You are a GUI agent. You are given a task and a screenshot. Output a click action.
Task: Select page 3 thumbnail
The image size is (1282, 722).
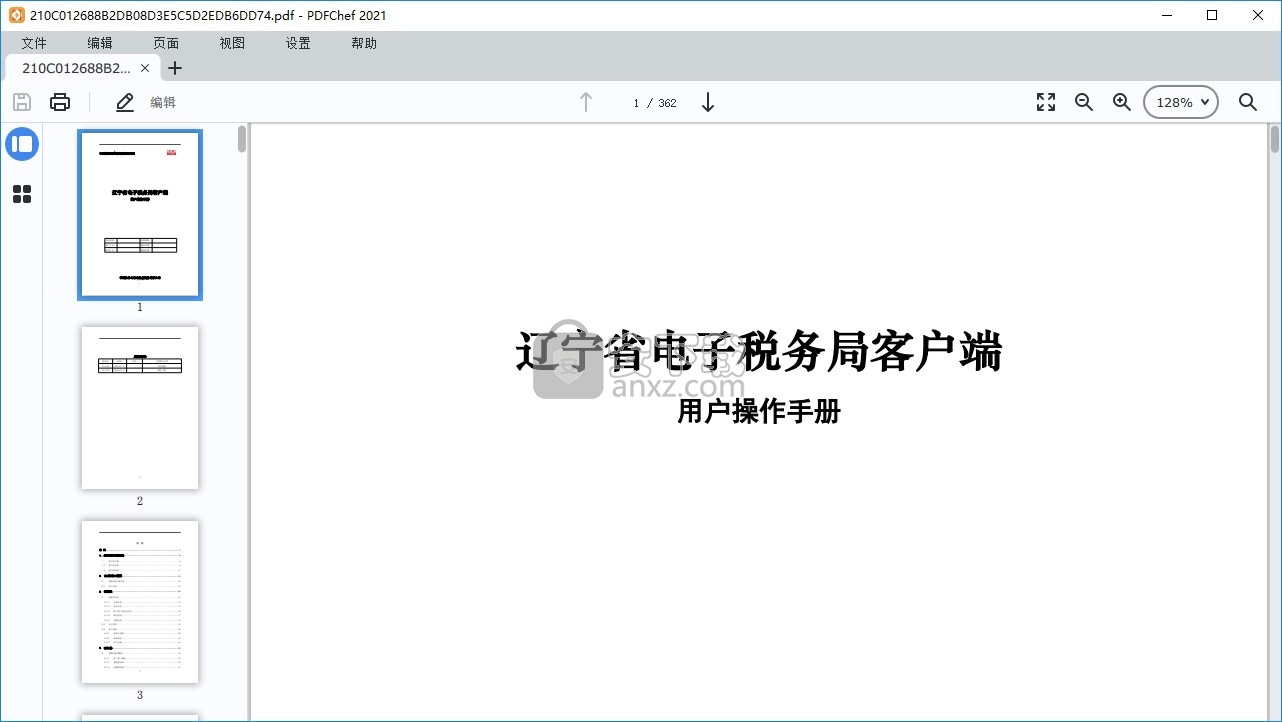tap(140, 602)
